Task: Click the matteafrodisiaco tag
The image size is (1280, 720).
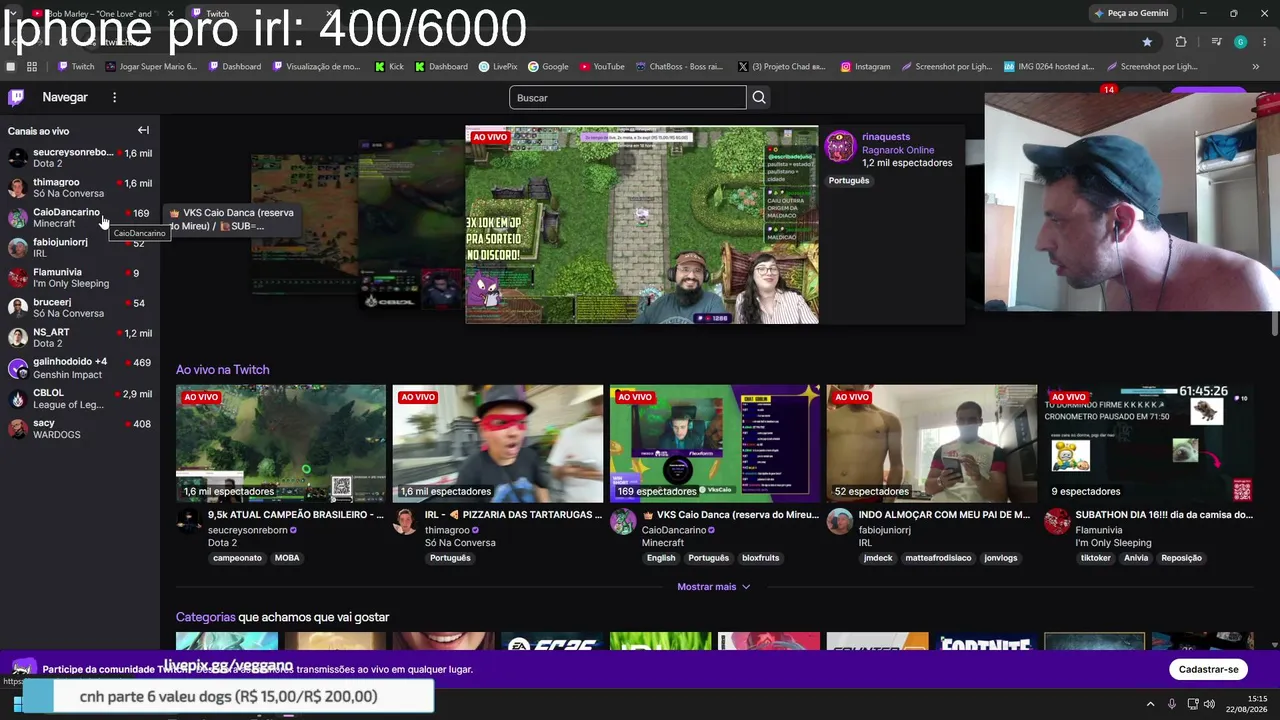Action: click(x=938, y=558)
